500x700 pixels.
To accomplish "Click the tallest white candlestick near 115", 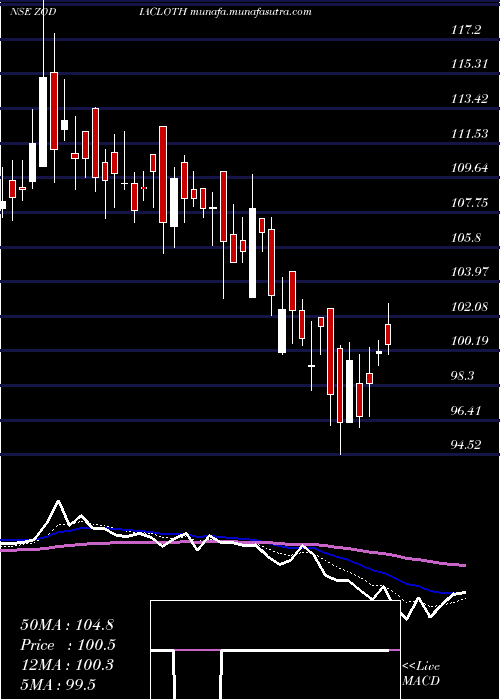I will pos(43,122).
